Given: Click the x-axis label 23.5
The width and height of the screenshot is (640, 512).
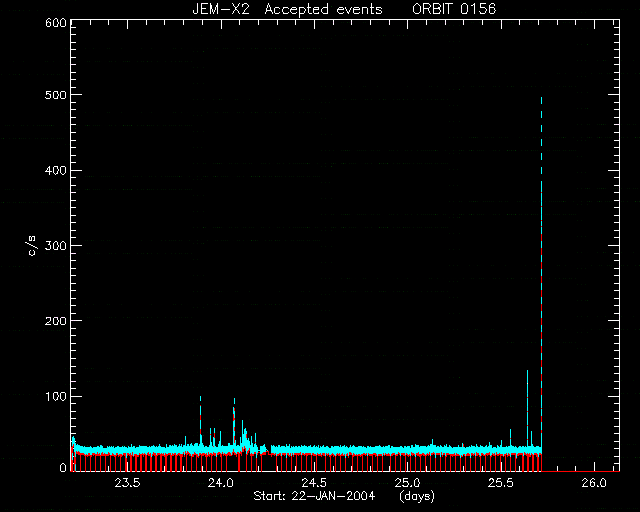Looking at the screenshot, I should [127, 483].
